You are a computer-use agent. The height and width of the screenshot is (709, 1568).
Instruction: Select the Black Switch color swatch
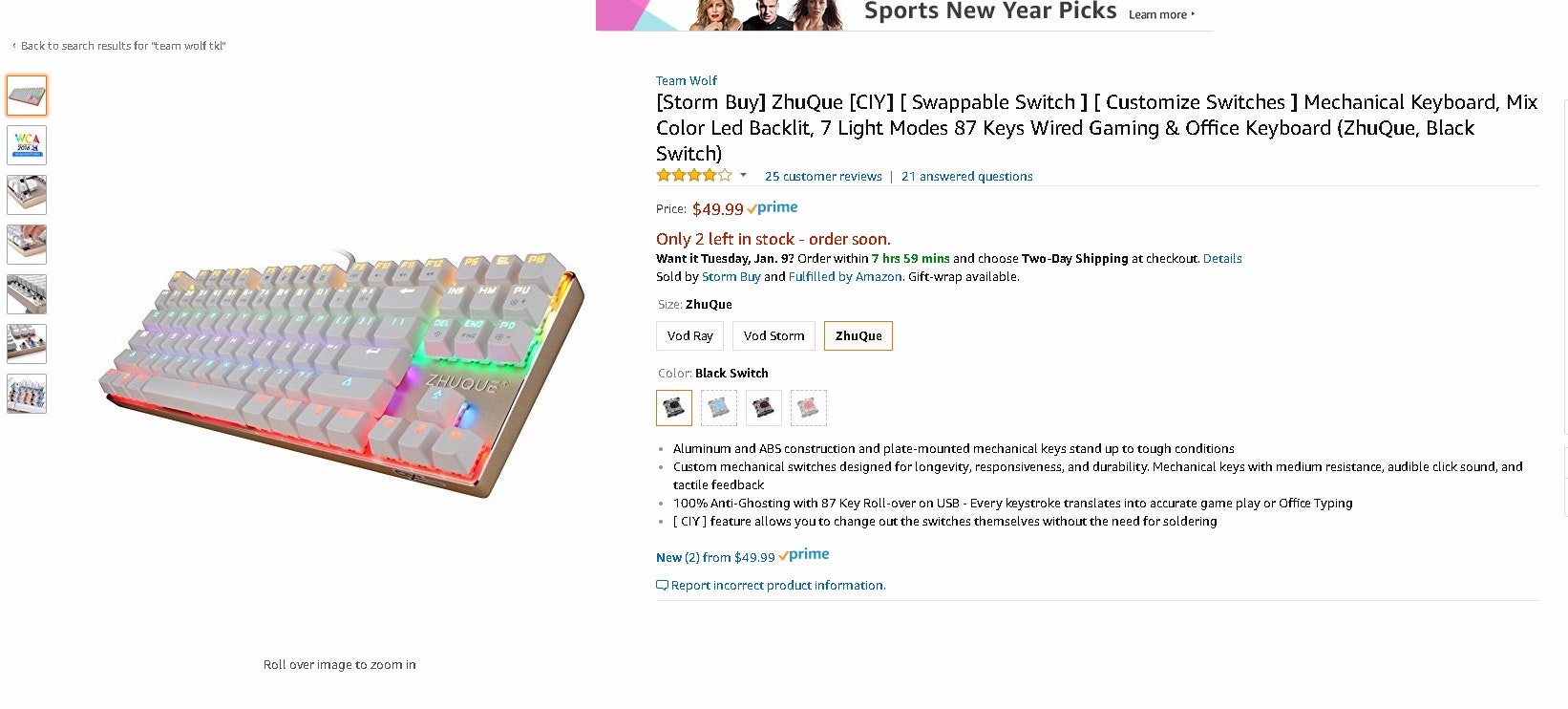coord(674,408)
